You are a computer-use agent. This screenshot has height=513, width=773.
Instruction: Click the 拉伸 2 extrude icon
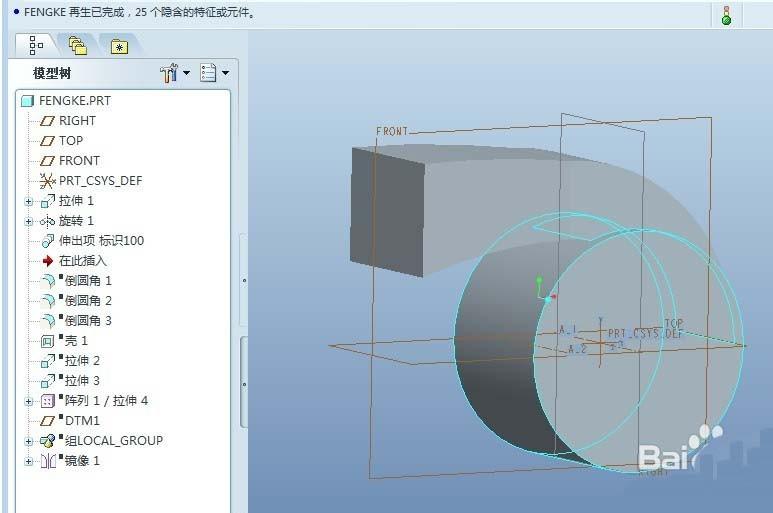click(47, 361)
